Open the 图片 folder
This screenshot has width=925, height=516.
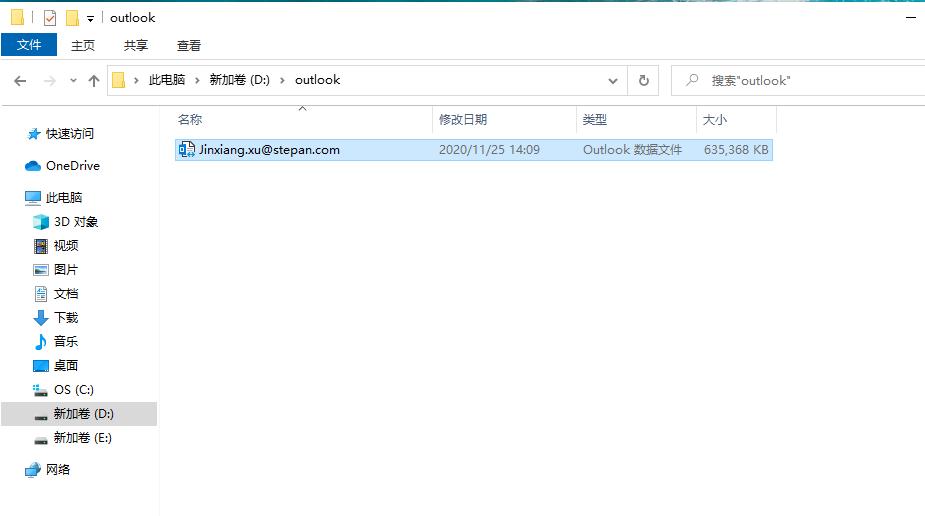(x=65, y=269)
